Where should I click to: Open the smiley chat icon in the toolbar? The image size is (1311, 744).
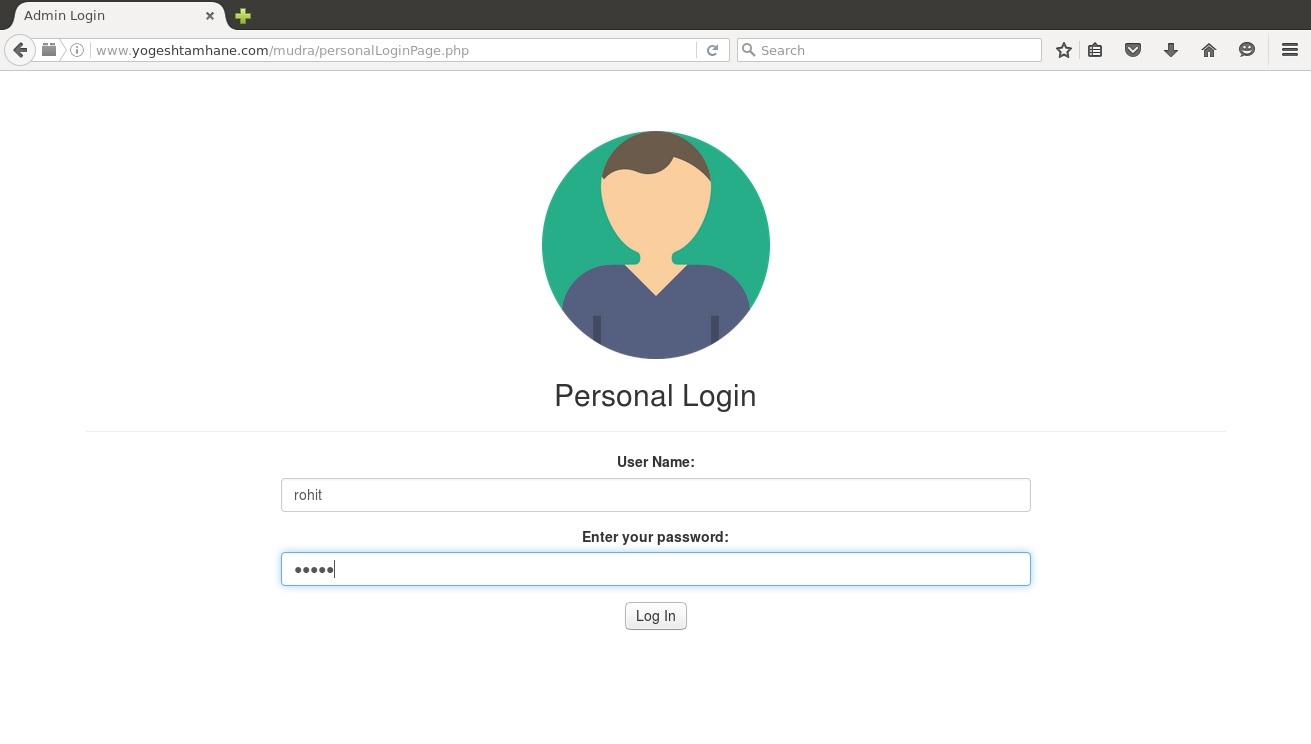[1247, 50]
